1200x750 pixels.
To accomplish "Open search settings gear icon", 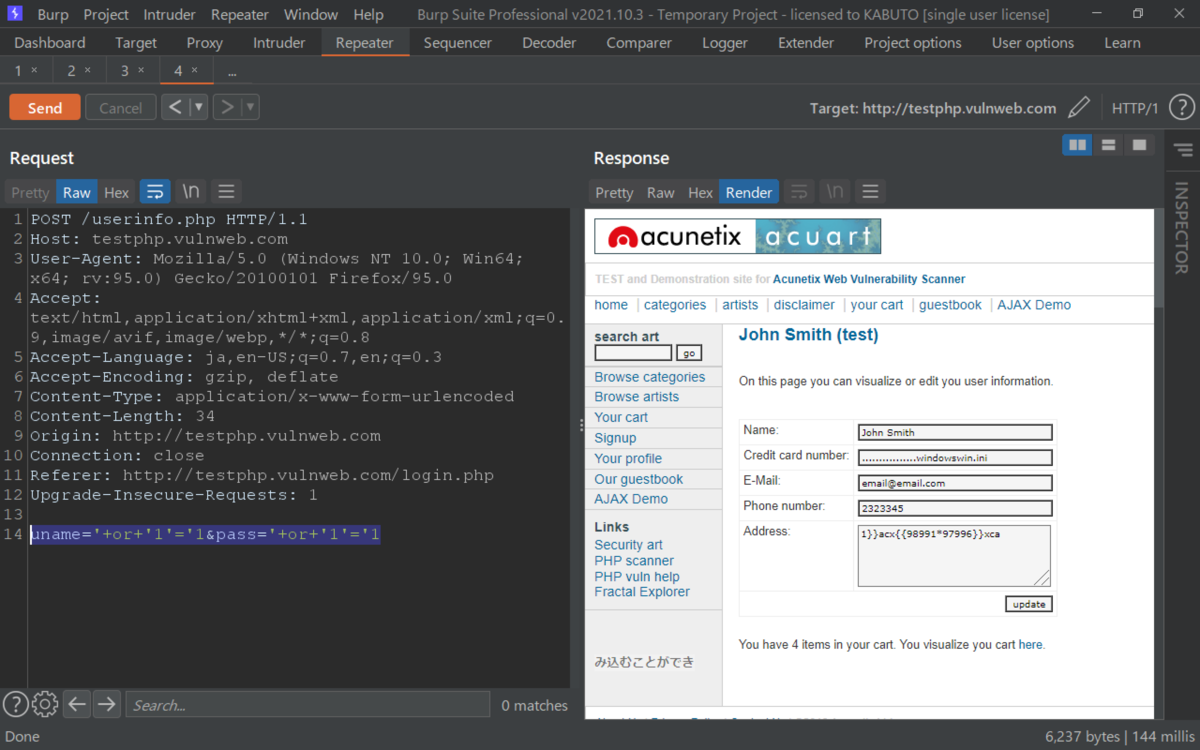I will pos(45,705).
